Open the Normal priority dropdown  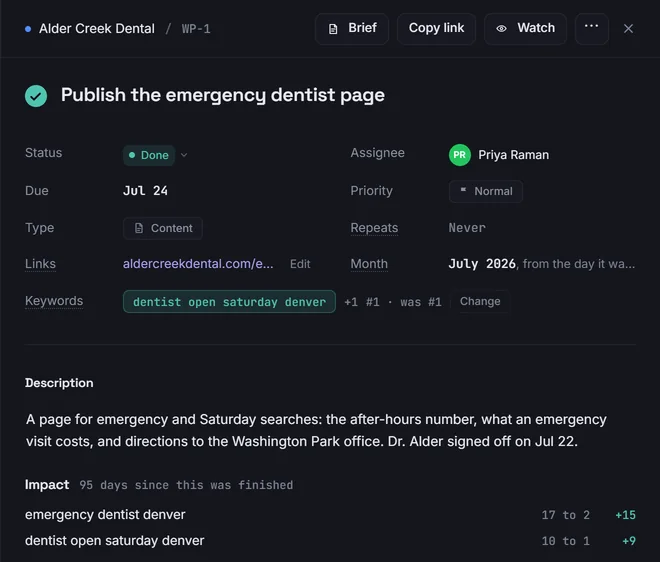[x=486, y=192]
